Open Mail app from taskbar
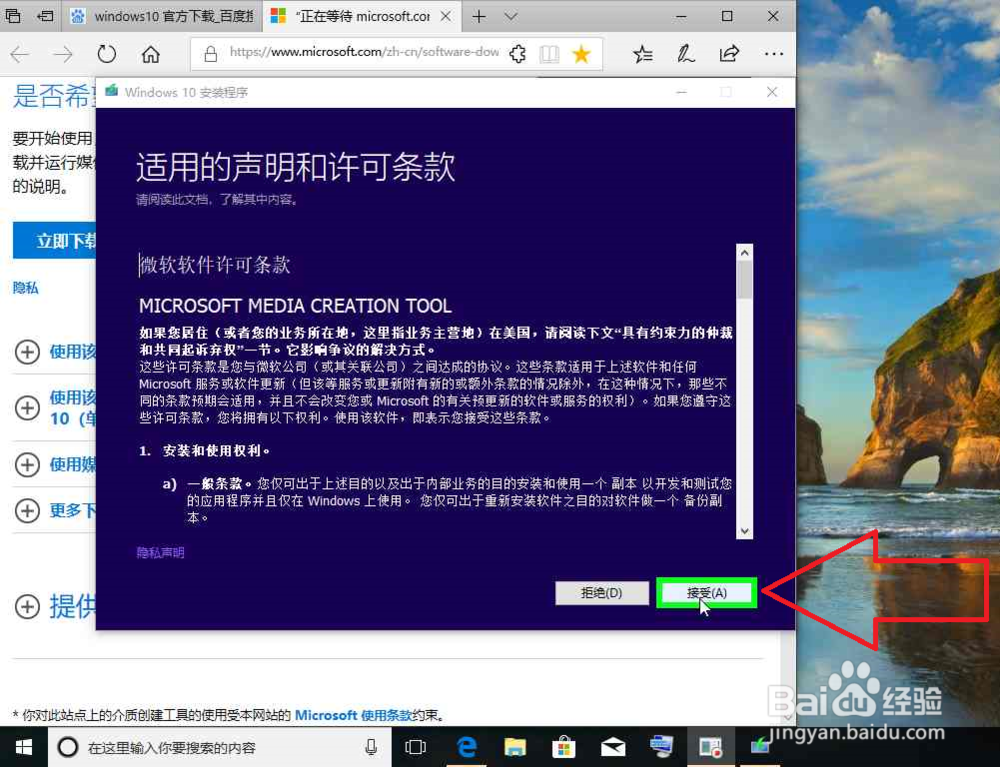1000x767 pixels. pos(613,747)
